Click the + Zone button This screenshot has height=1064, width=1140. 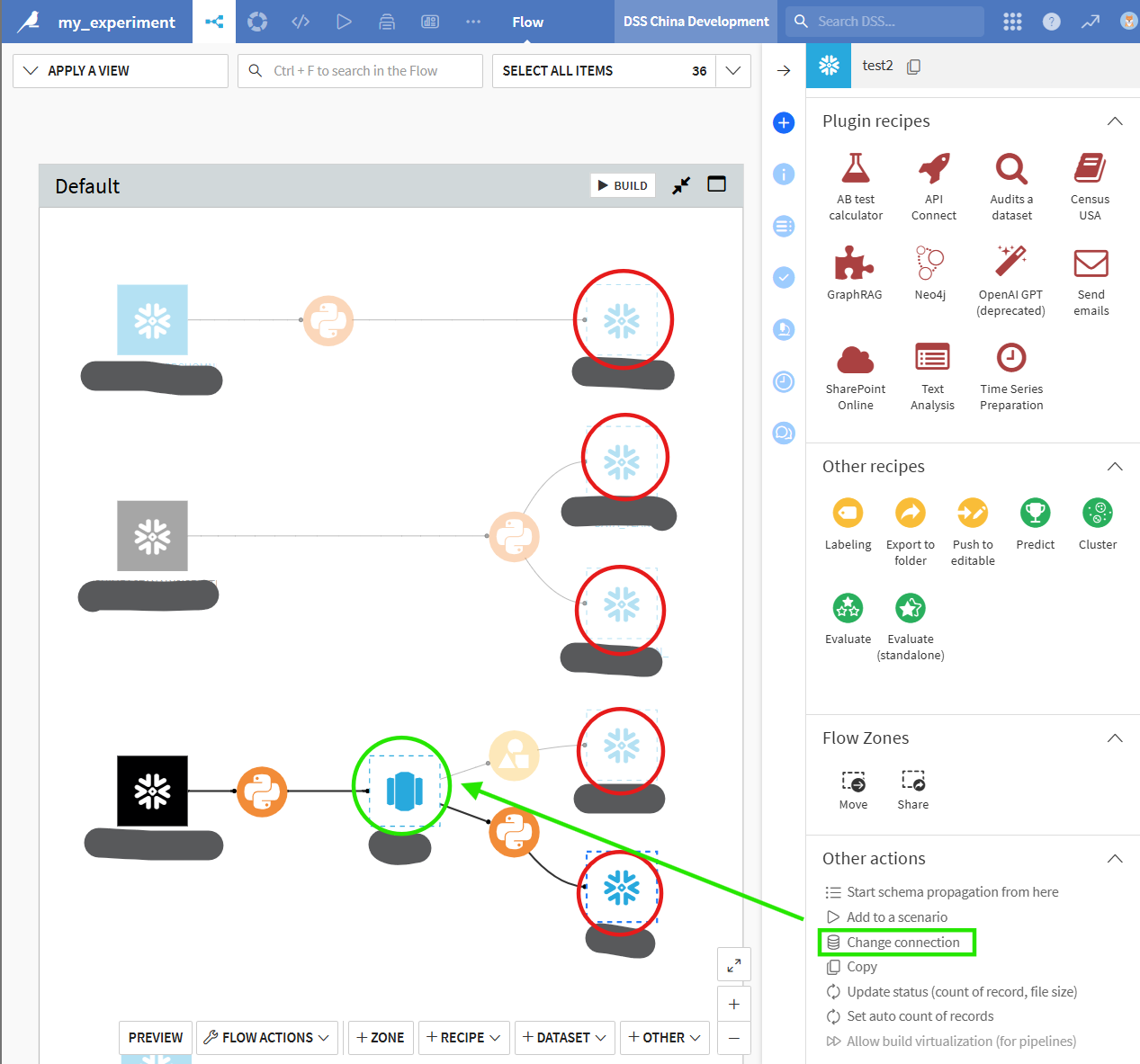click(x=381, y=1037)
